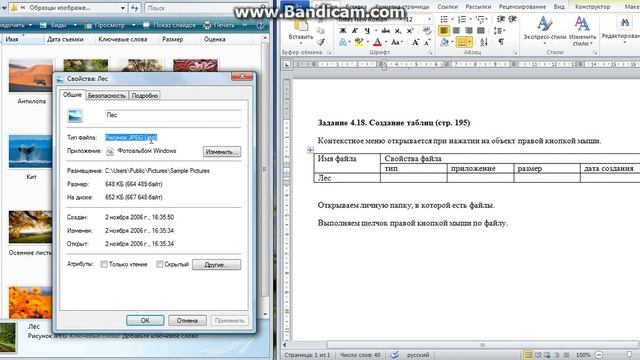Apply red font color in Word
Image resolution: width=640 pixels, height=360 pixels.
click(x=377, y=42)
